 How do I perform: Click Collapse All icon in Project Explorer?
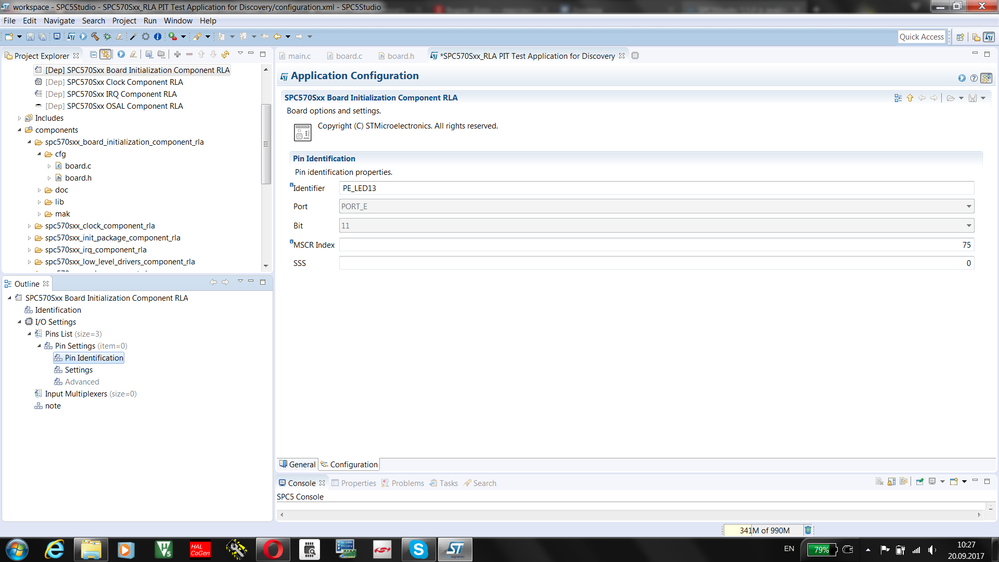click(x=93, y=55)
